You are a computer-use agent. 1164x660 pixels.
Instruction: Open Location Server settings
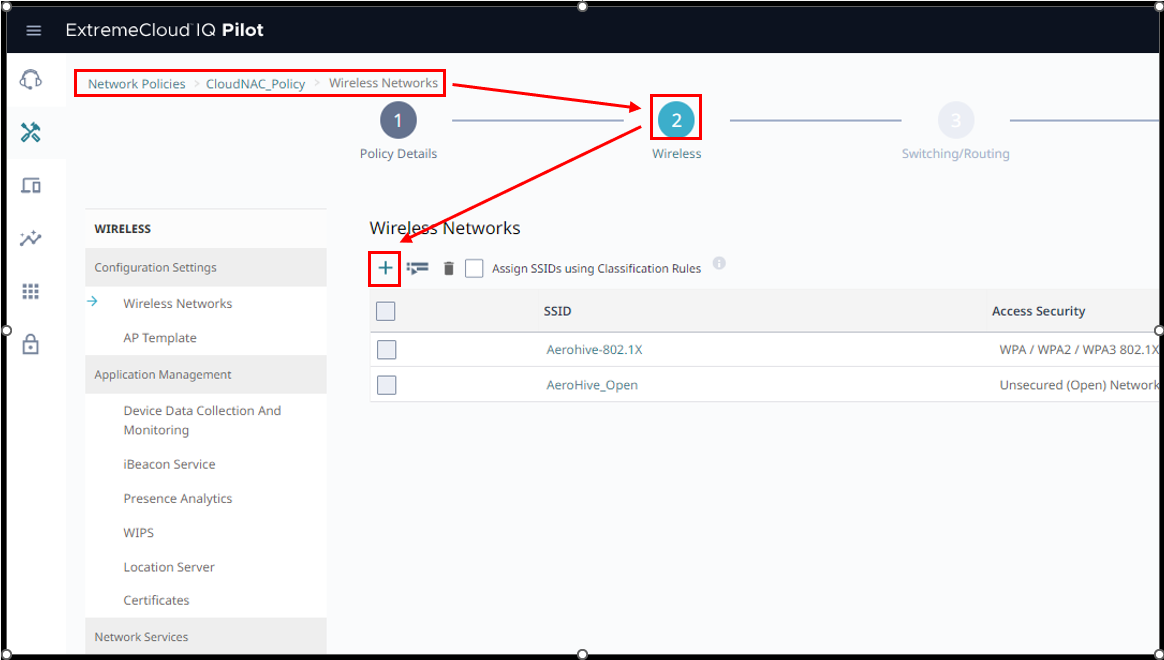(169, 567)
